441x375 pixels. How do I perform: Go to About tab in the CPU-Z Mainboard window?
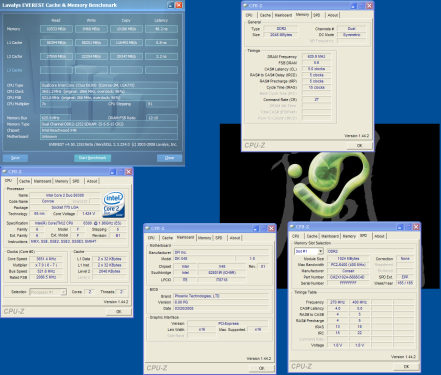tap(235, 238)
